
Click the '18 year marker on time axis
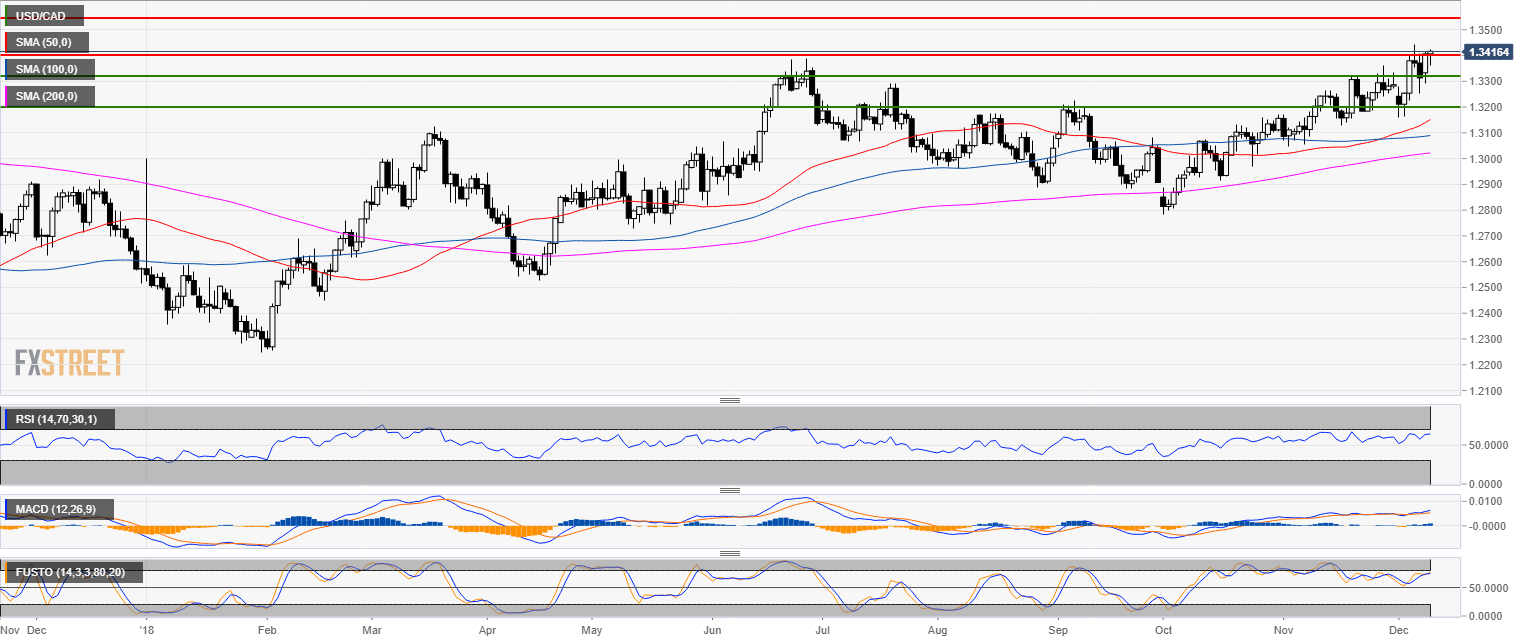[148, 631]
